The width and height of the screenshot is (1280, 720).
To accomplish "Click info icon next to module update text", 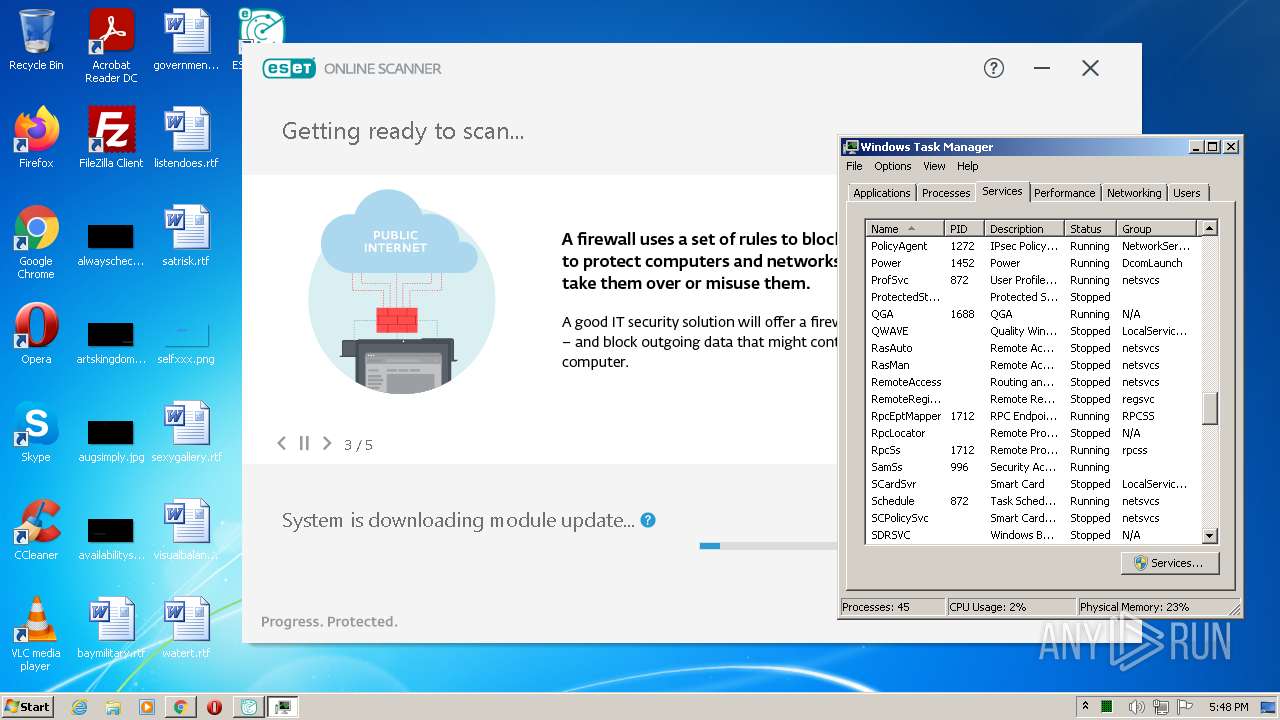I will click(648, 520).
